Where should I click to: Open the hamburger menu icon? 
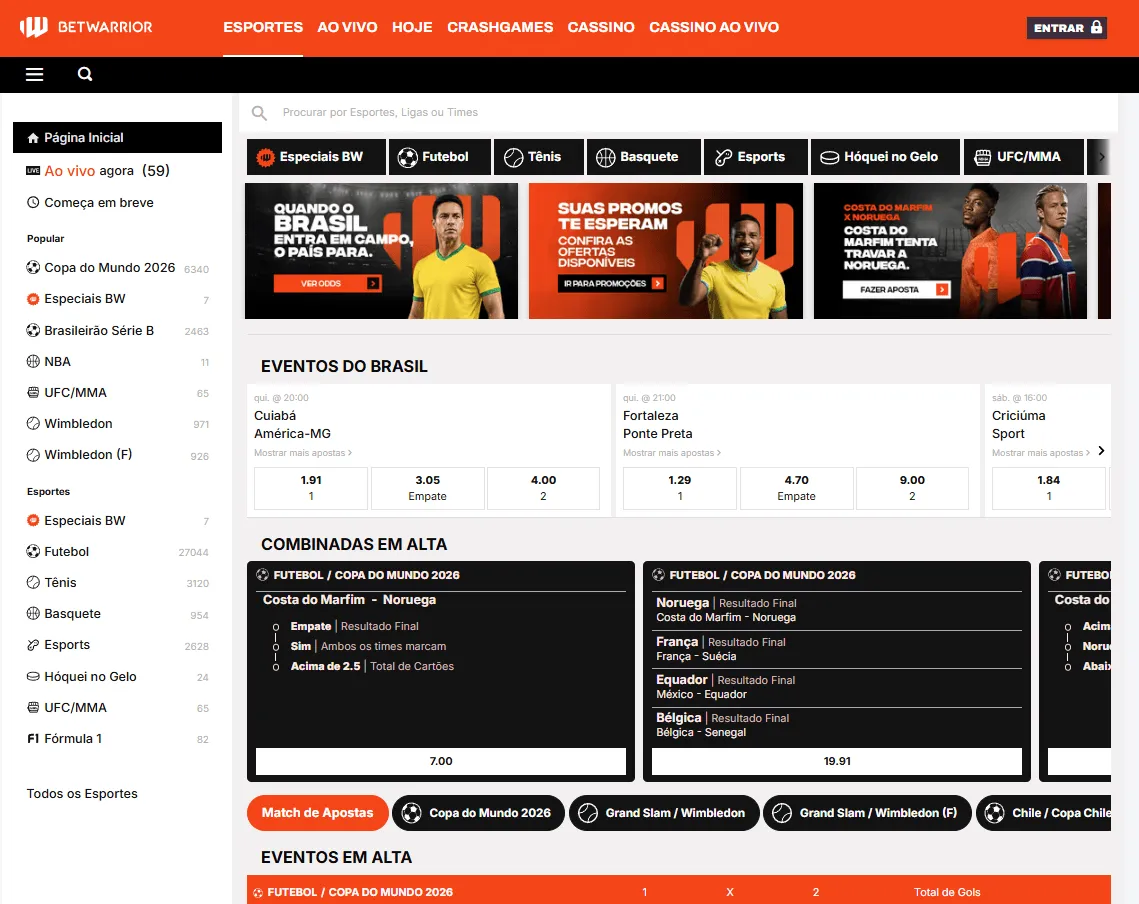coord(34,74)
